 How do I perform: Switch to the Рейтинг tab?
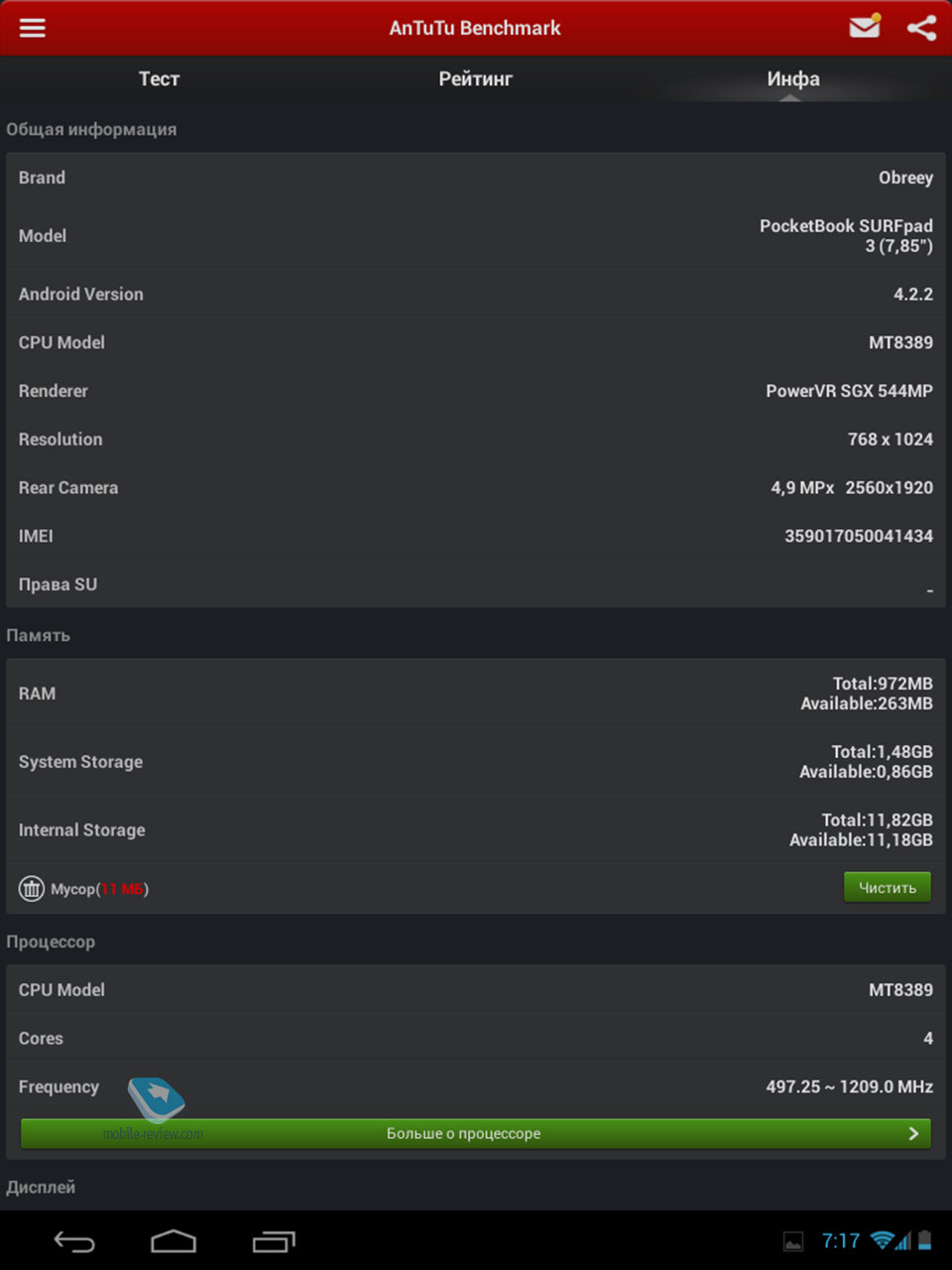click(476, 78)
